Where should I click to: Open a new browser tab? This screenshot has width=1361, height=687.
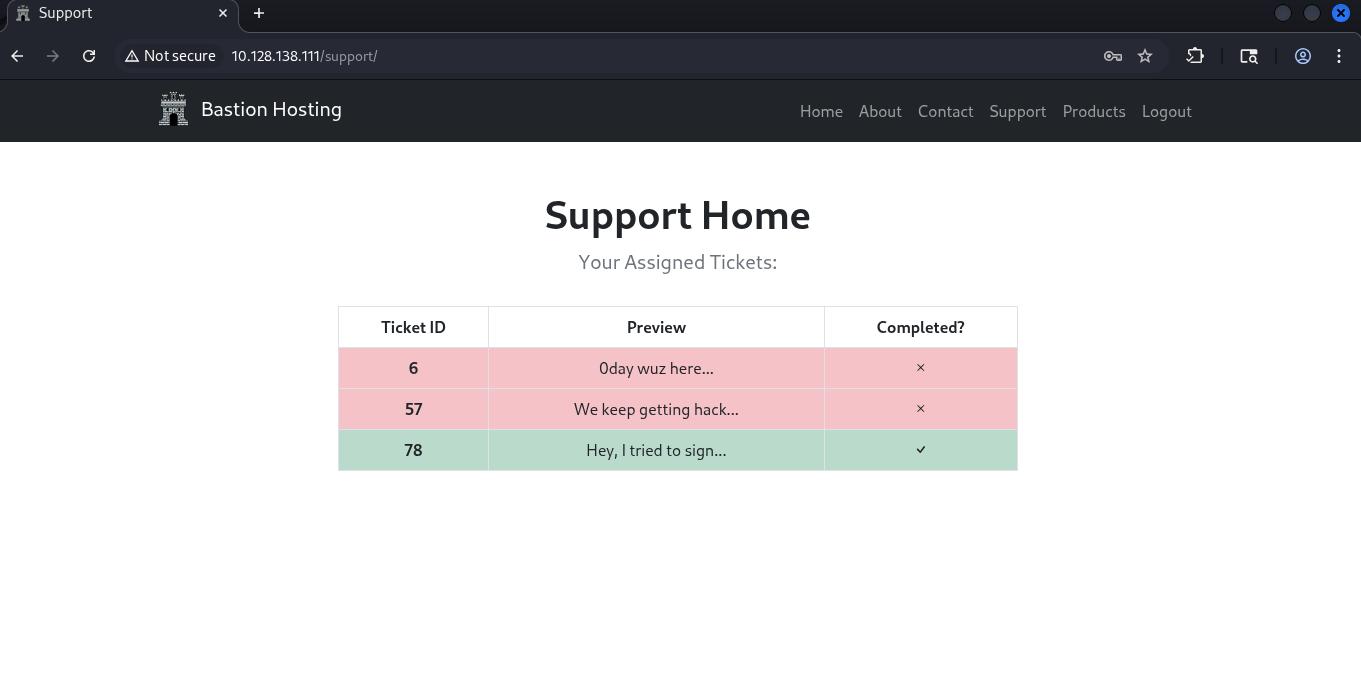click(259, 13)
